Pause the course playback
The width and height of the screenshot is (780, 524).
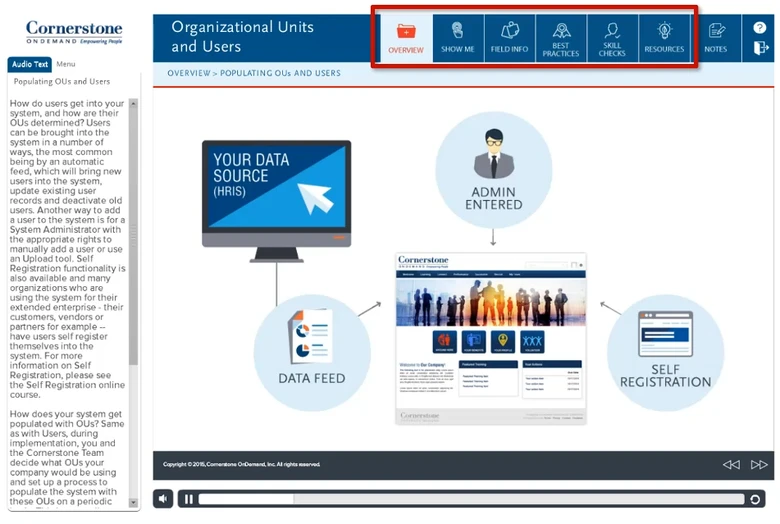click(189, 499)
